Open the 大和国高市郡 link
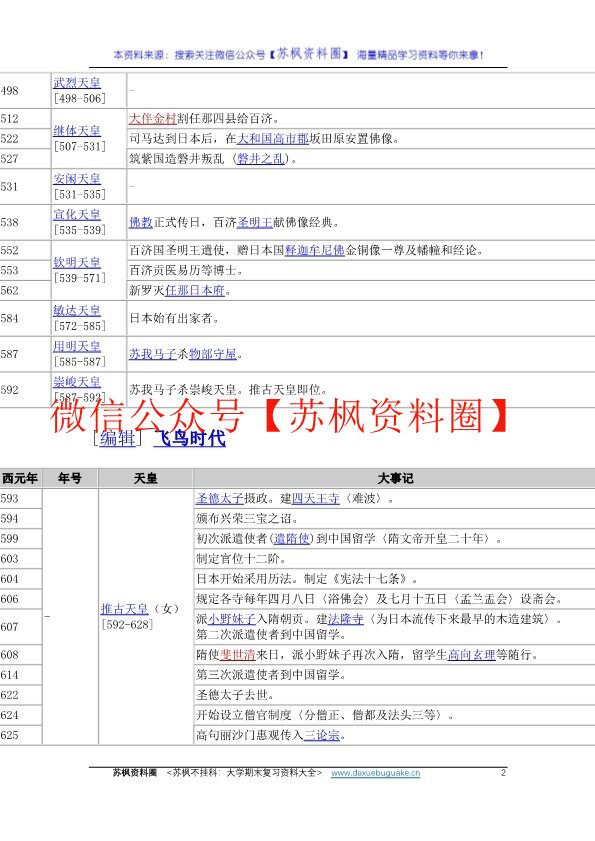Screen dimensions: 595x841 pos(273,139)
